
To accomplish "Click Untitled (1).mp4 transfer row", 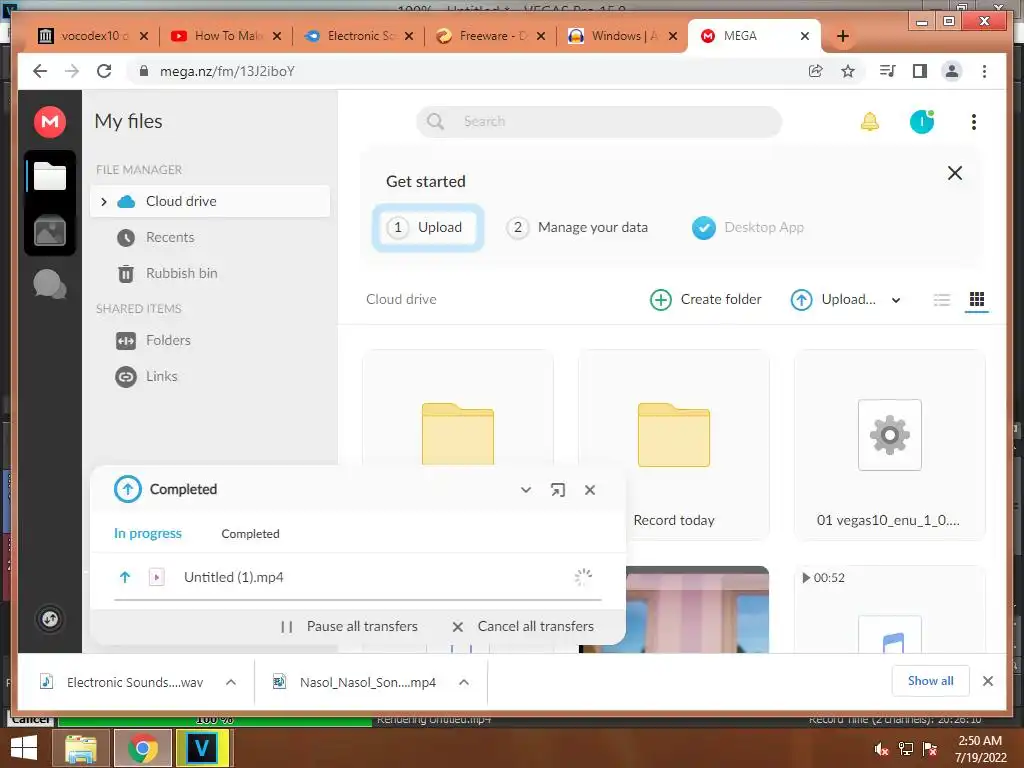I will pos(357,577).
